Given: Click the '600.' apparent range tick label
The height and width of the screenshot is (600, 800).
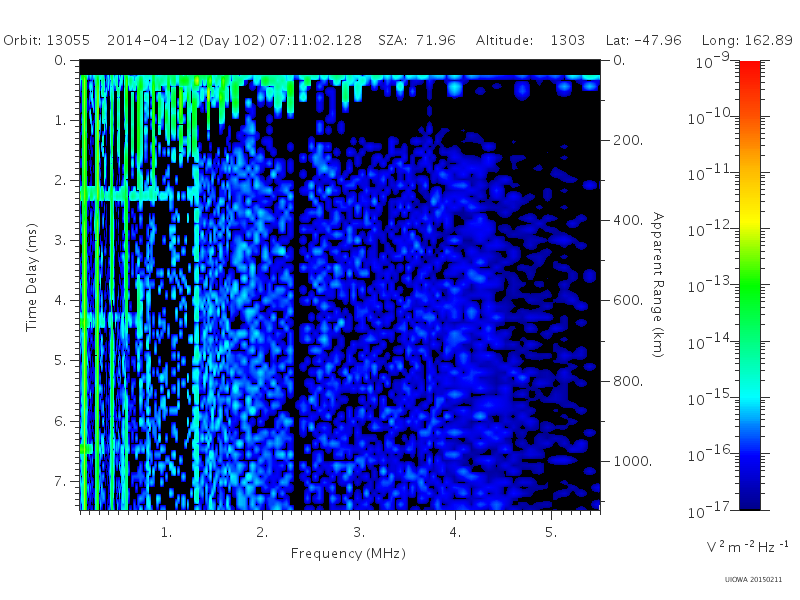Looking at the screenshot, I should point(628,301).
